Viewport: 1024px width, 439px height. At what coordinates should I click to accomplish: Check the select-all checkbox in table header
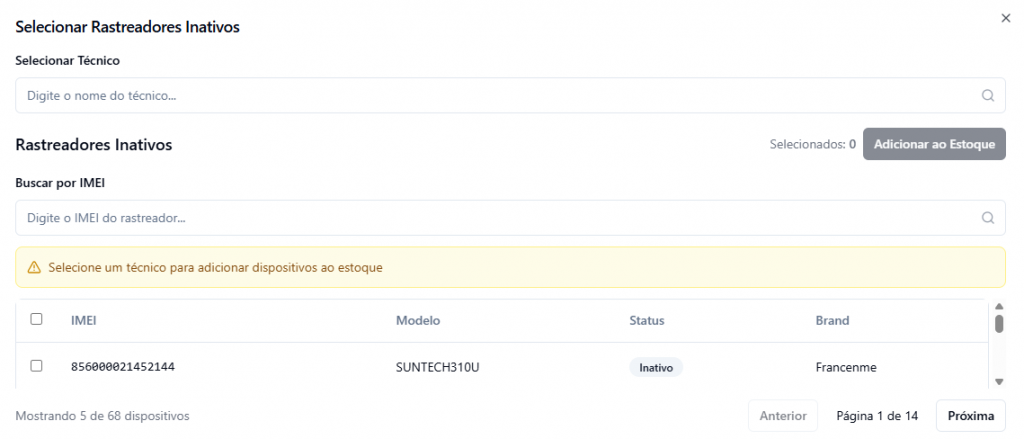coord(37,319)
